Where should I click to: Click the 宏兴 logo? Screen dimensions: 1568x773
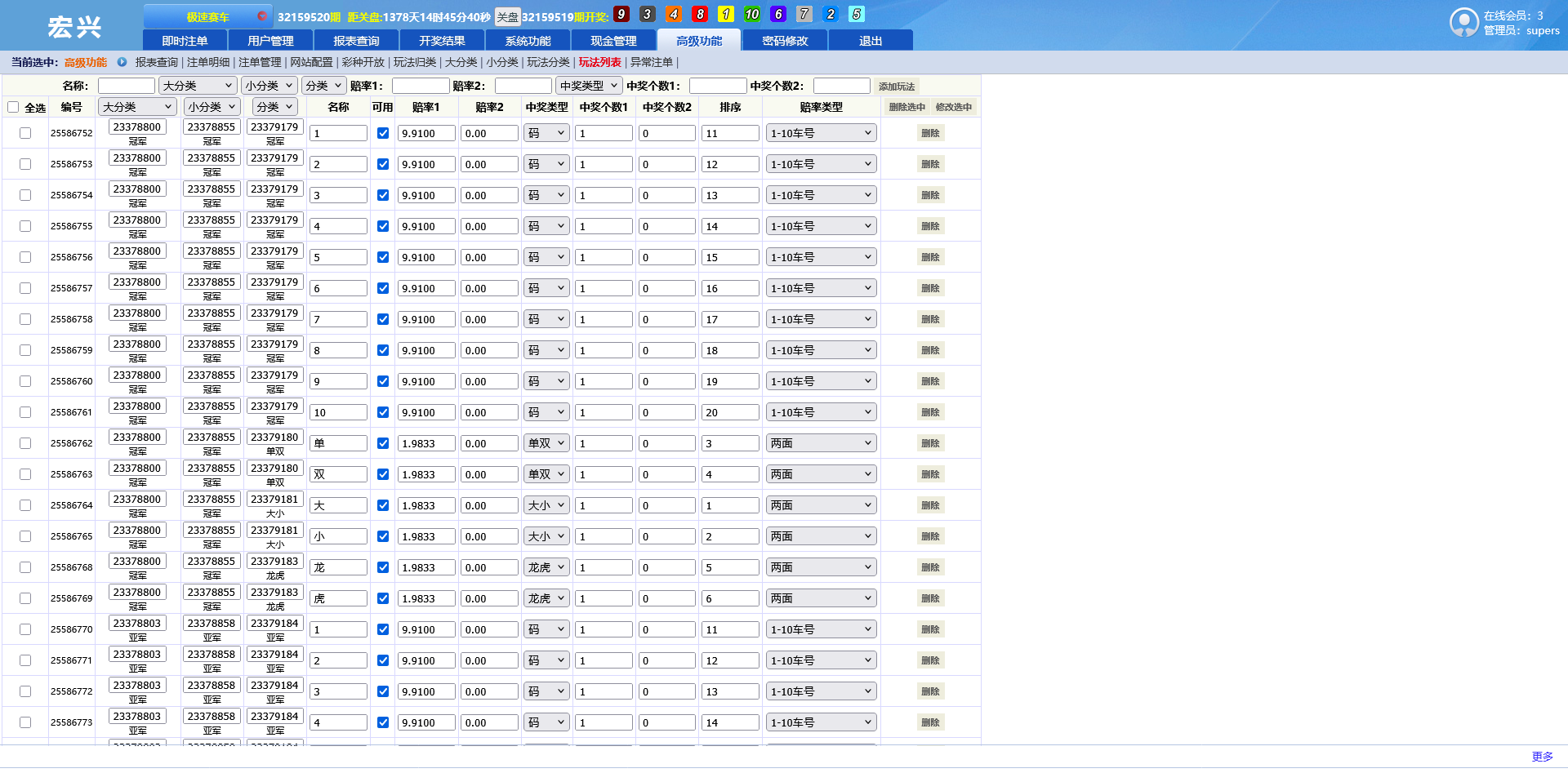[x=74, y=27]
